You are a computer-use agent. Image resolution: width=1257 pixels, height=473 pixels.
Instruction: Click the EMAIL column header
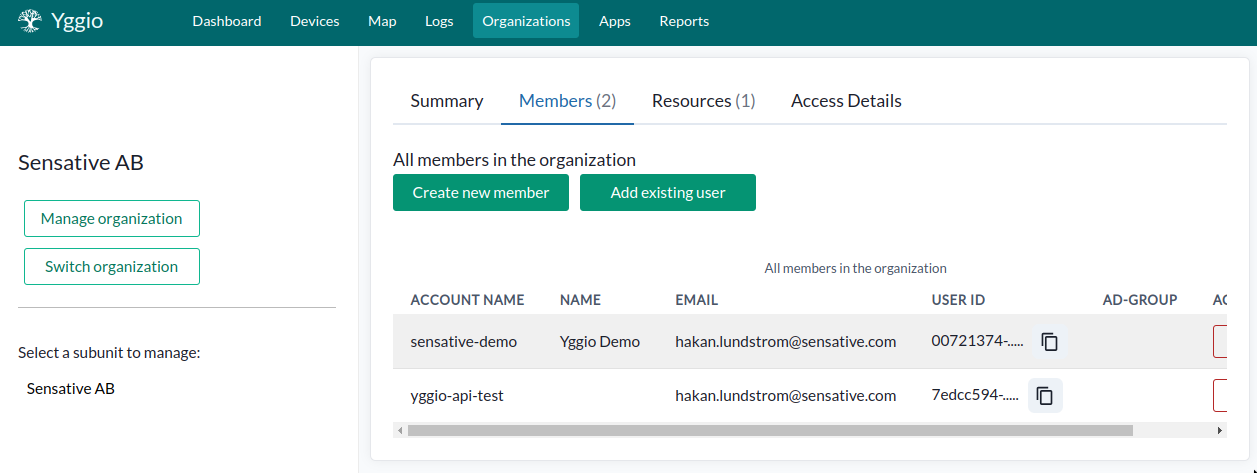(x=697, y=300)
